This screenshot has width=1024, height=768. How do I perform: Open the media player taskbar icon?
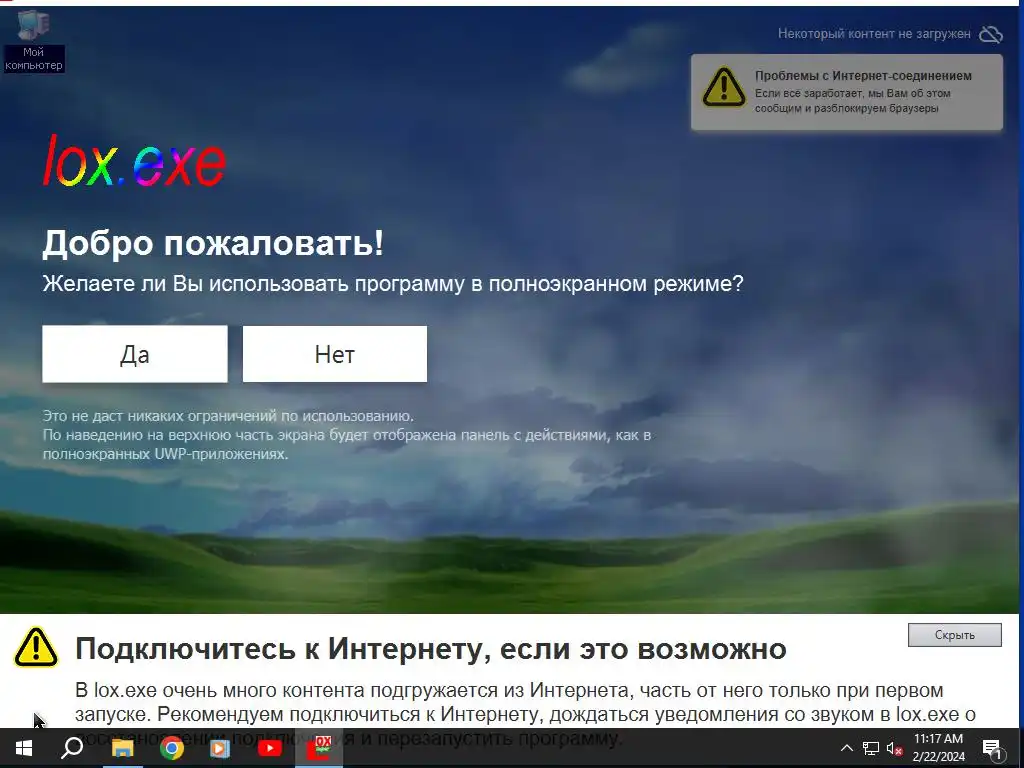click(220, 748)
